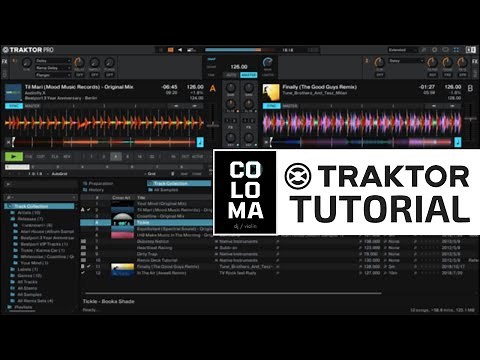Toggle SYNC on deck A

click(14, 106)
